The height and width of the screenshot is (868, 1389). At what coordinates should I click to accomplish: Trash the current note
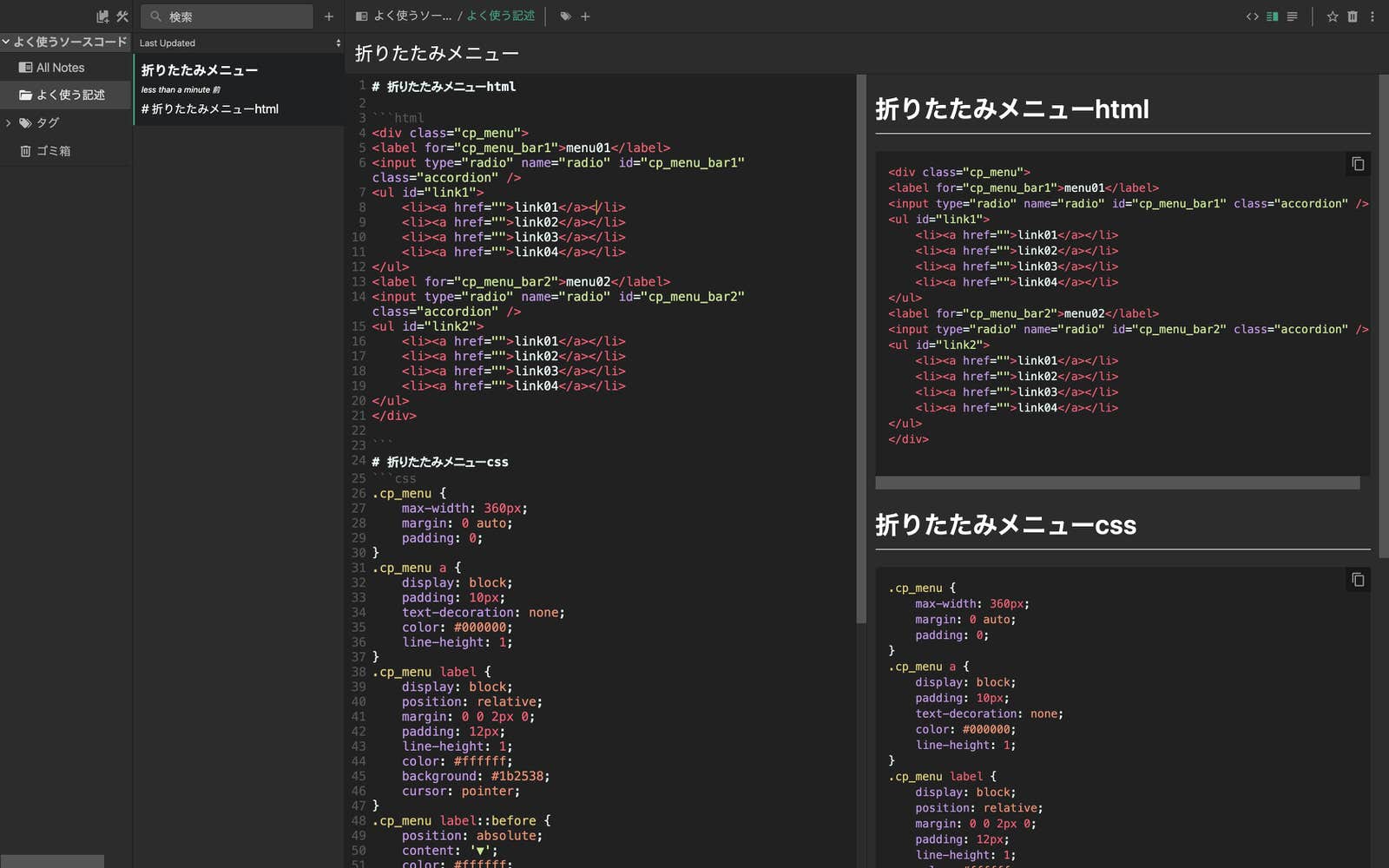[1353, 16]
